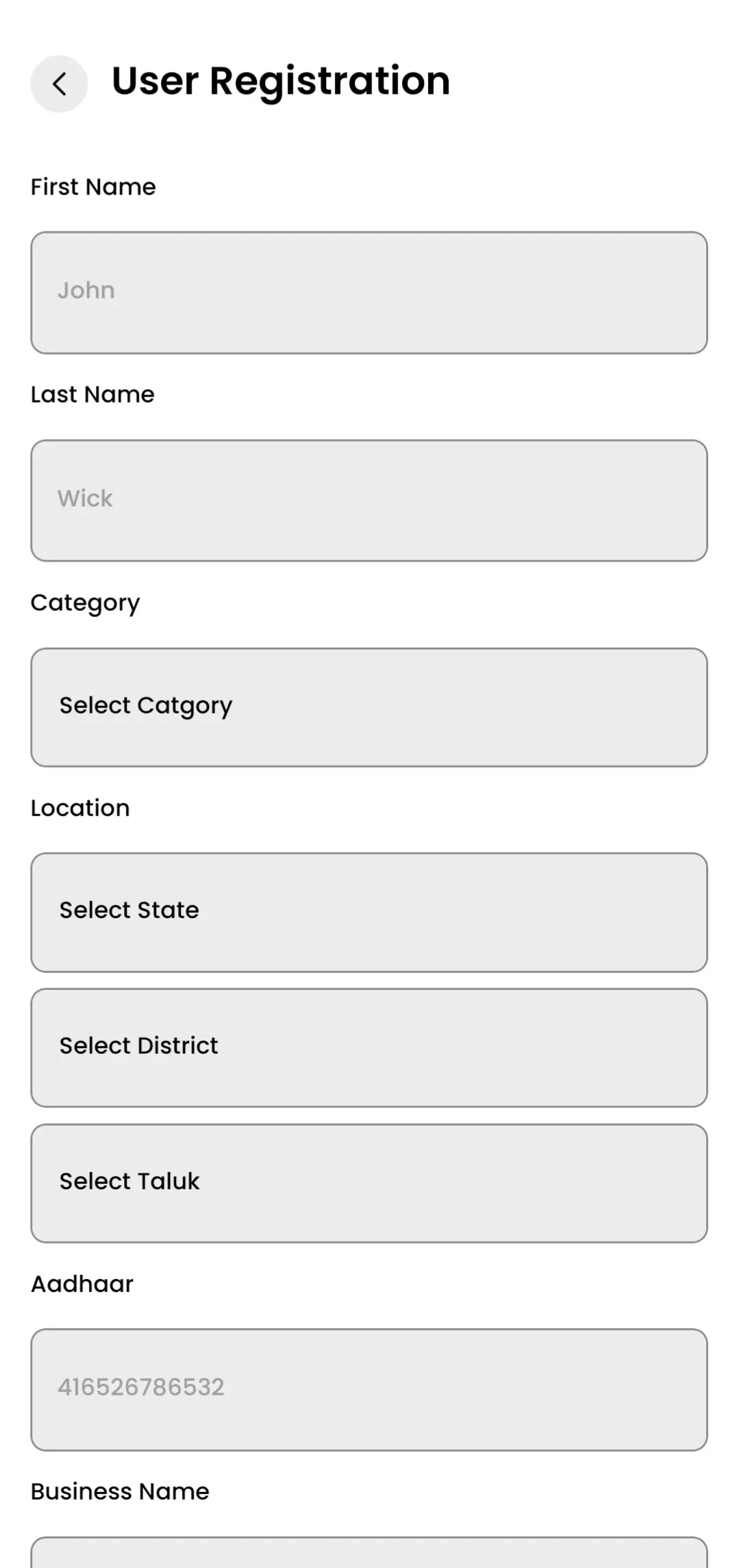Click the 416526786532 placeholder number
Screen dimensions: 739x1568
pos(141,1387)
